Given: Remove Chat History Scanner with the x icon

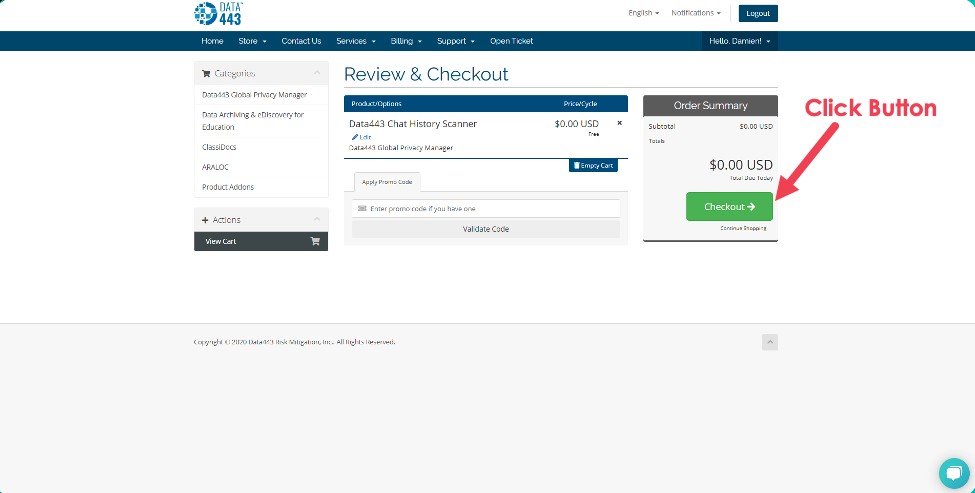Looking at the screenshot, I should pos(619,123).
